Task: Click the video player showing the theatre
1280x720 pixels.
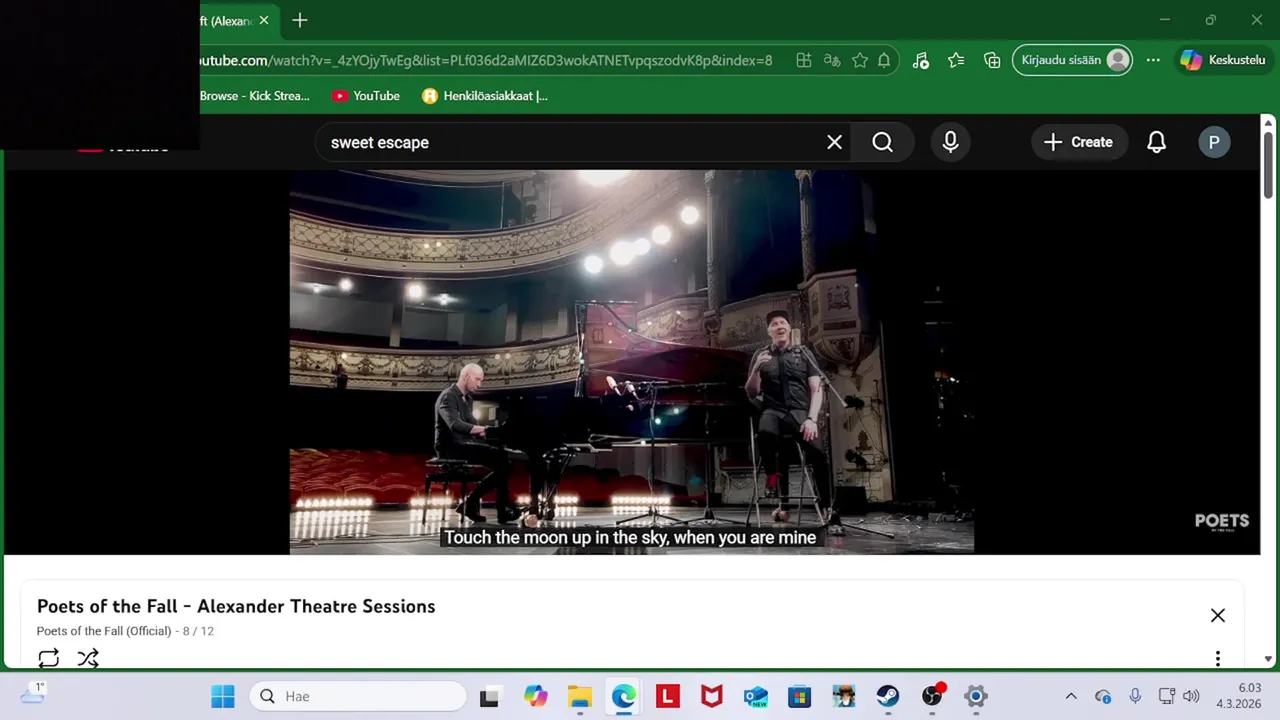Action: pos(632,362)
